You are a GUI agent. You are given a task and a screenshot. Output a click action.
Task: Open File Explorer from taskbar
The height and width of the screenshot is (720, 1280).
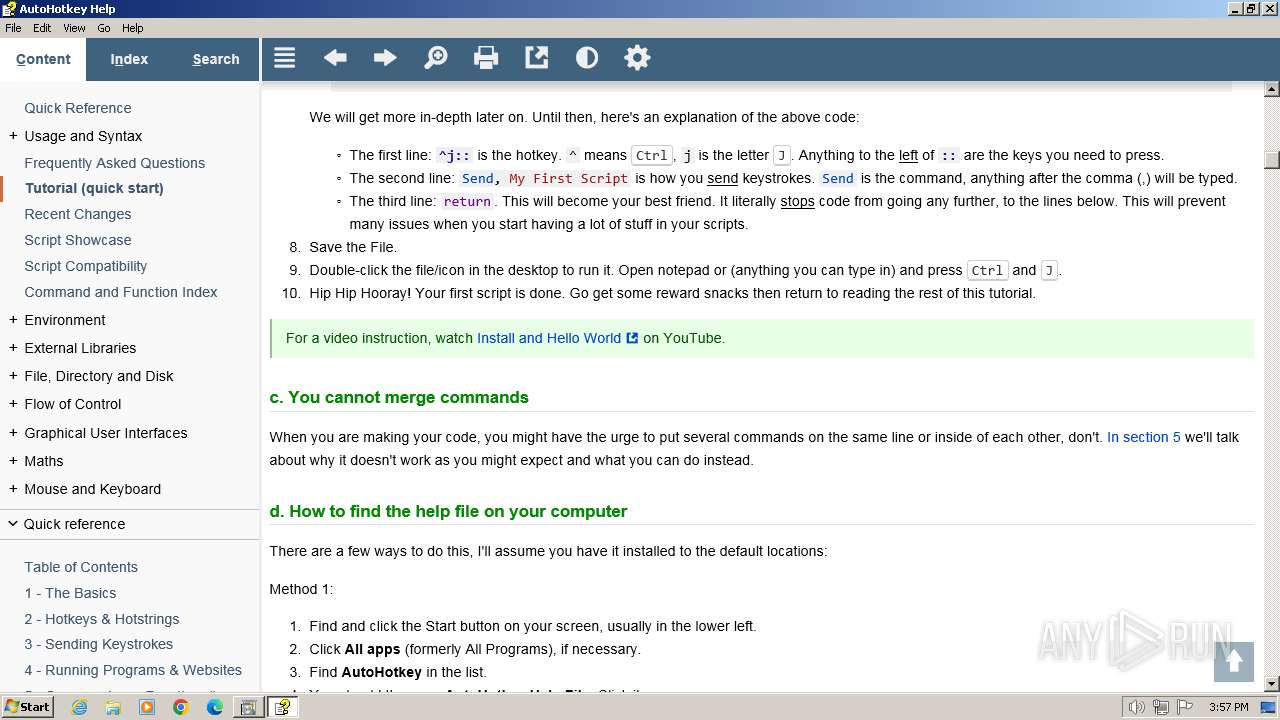click(x=113, y=707)
